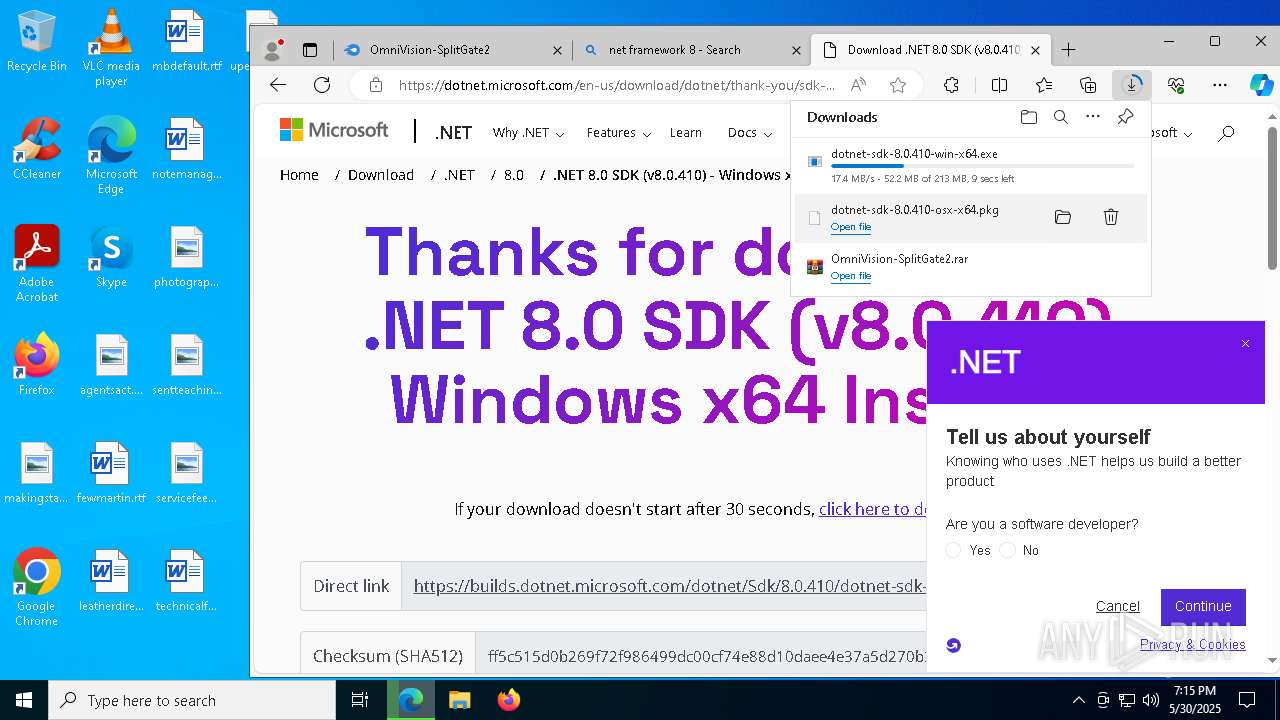Open the Windows Start menu
1280x720 pixels.
point(24,700)
